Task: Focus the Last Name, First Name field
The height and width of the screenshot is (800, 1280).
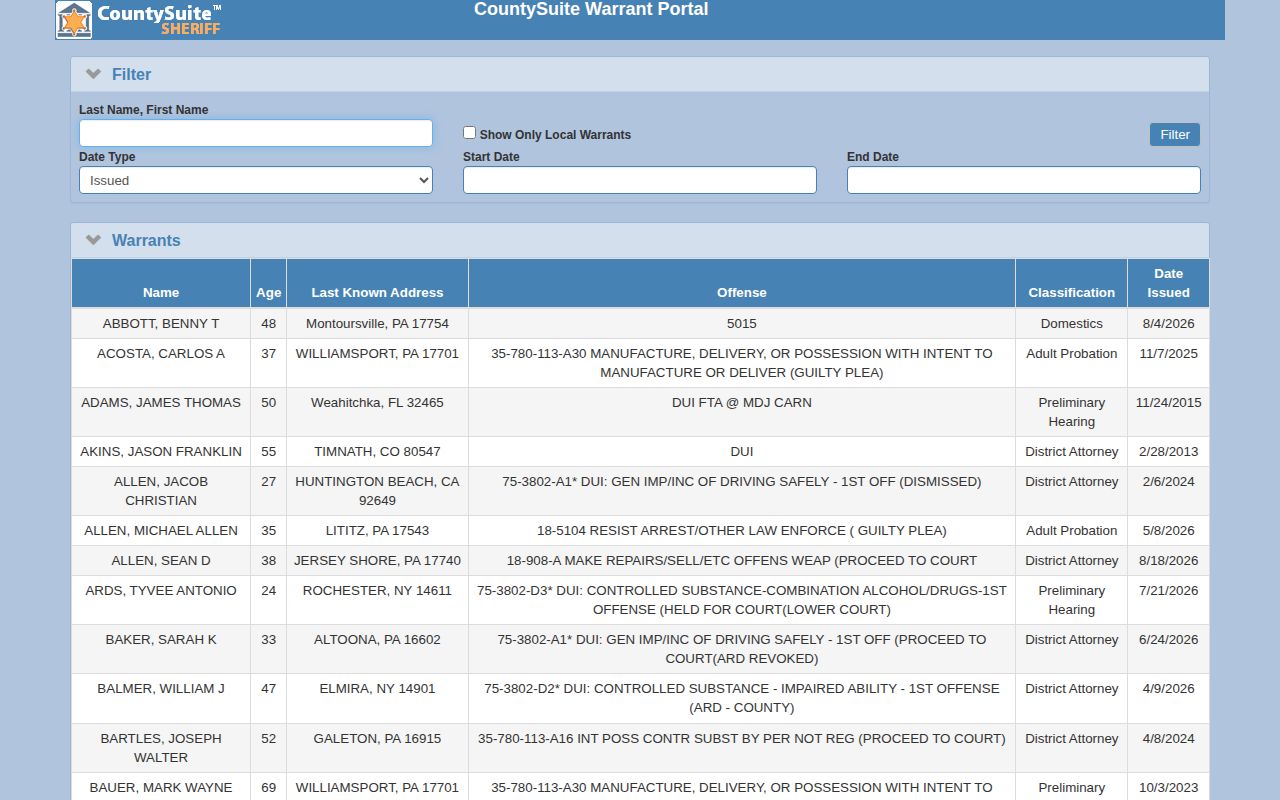Action: coord(256,133)
